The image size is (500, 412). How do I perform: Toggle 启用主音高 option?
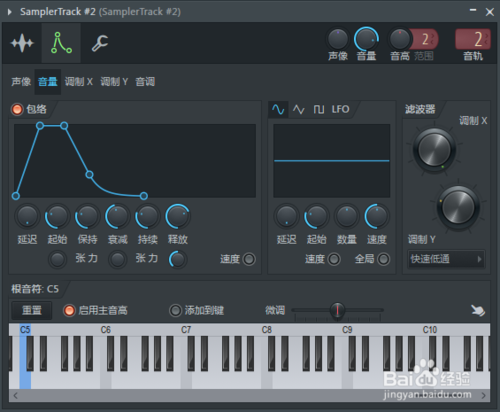point(69,310)
